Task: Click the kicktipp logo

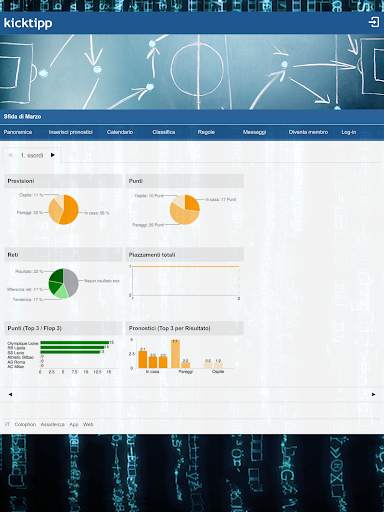Action: tap(28, 23)
